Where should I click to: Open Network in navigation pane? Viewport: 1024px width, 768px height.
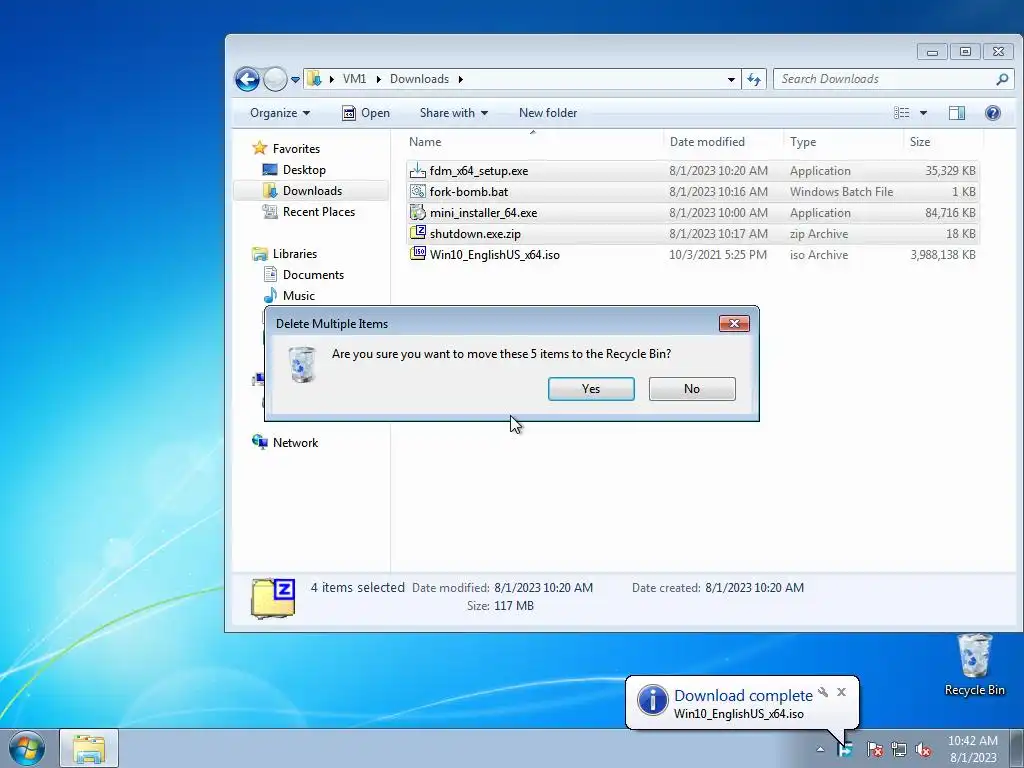tap(295, 443)
